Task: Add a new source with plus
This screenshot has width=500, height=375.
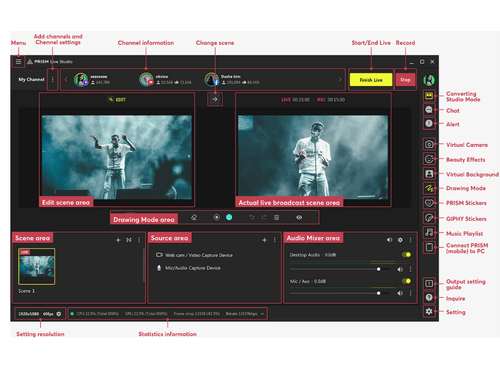Action: tap(264, 240)
